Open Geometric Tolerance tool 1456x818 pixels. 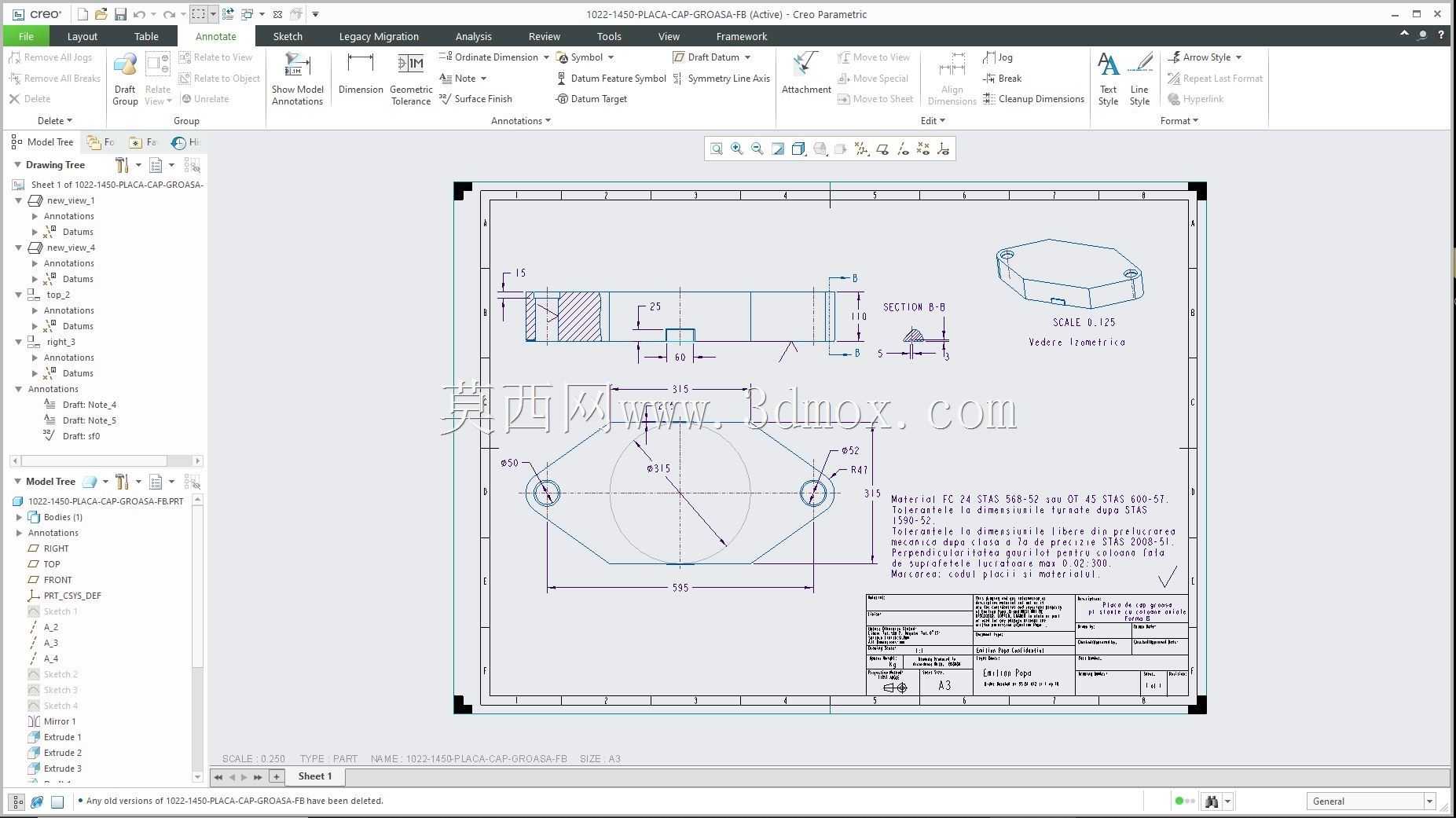[x=411, y=79]
